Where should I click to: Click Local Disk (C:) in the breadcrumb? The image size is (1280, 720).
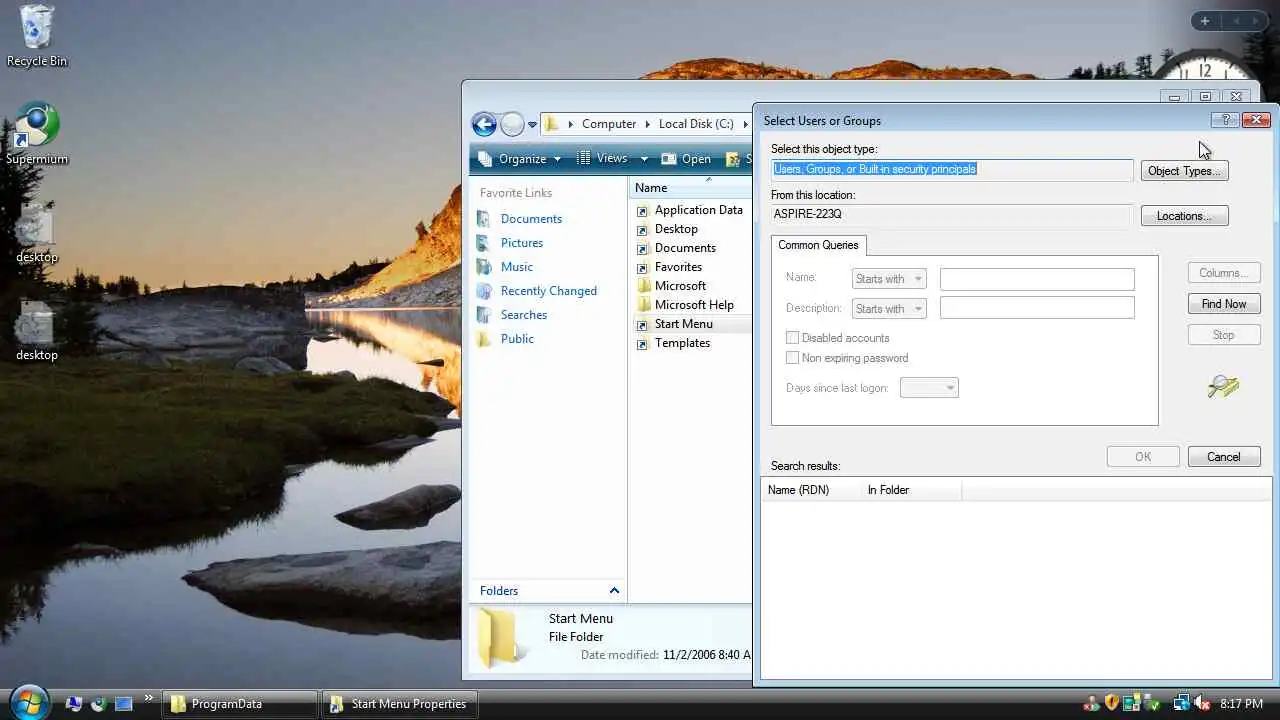[x=696, y=124]
